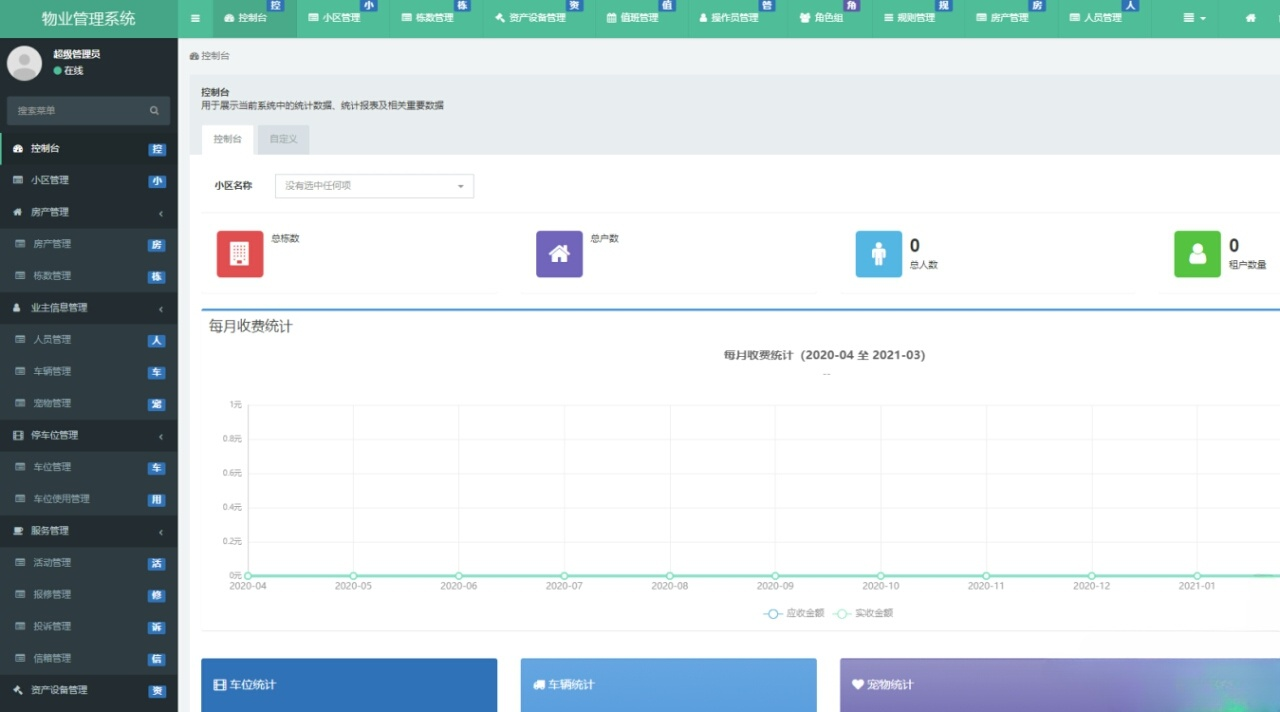Click the 2020-10 data point on chart

pos(881,576)
